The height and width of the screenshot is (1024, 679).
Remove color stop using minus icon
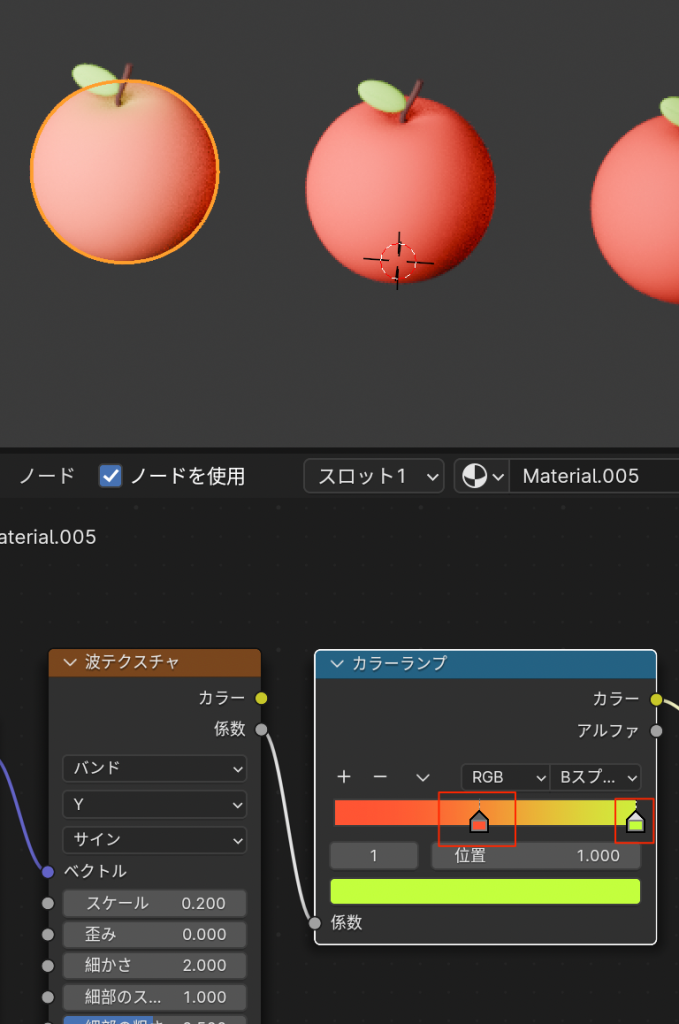point(380,777)
